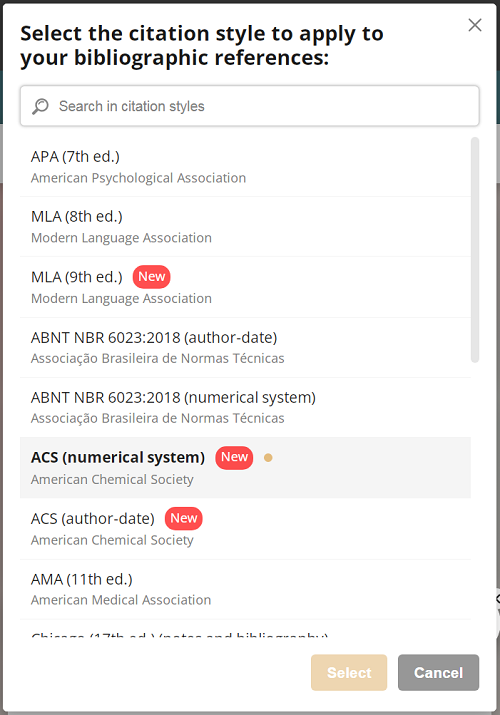Viewport: 500px width, 715px height.
Task: Pick ABNT NBR 6023:2018 (author-date)
Action: click(x=245, y=347)
